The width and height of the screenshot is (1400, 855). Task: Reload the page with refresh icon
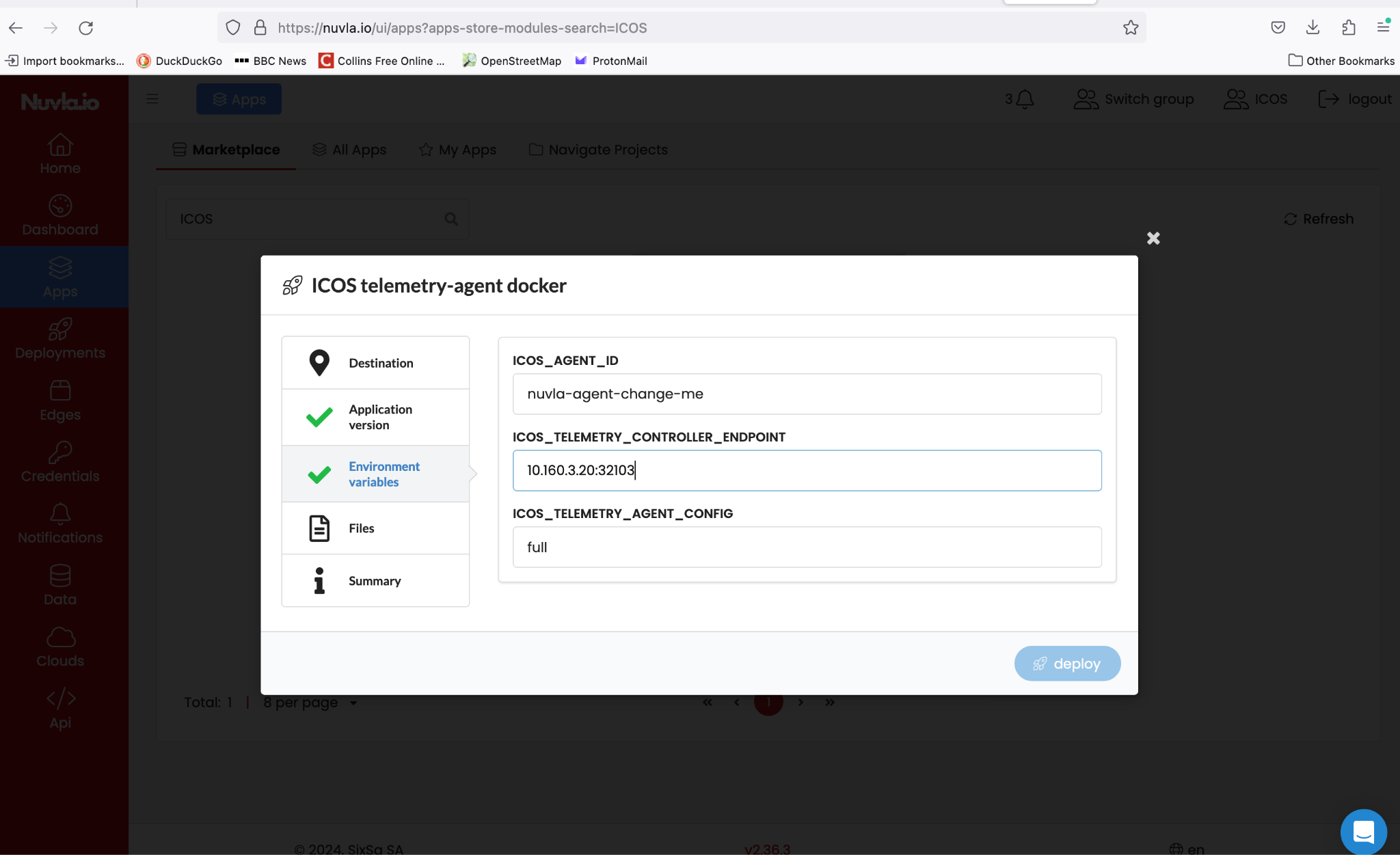coord(85,28)
